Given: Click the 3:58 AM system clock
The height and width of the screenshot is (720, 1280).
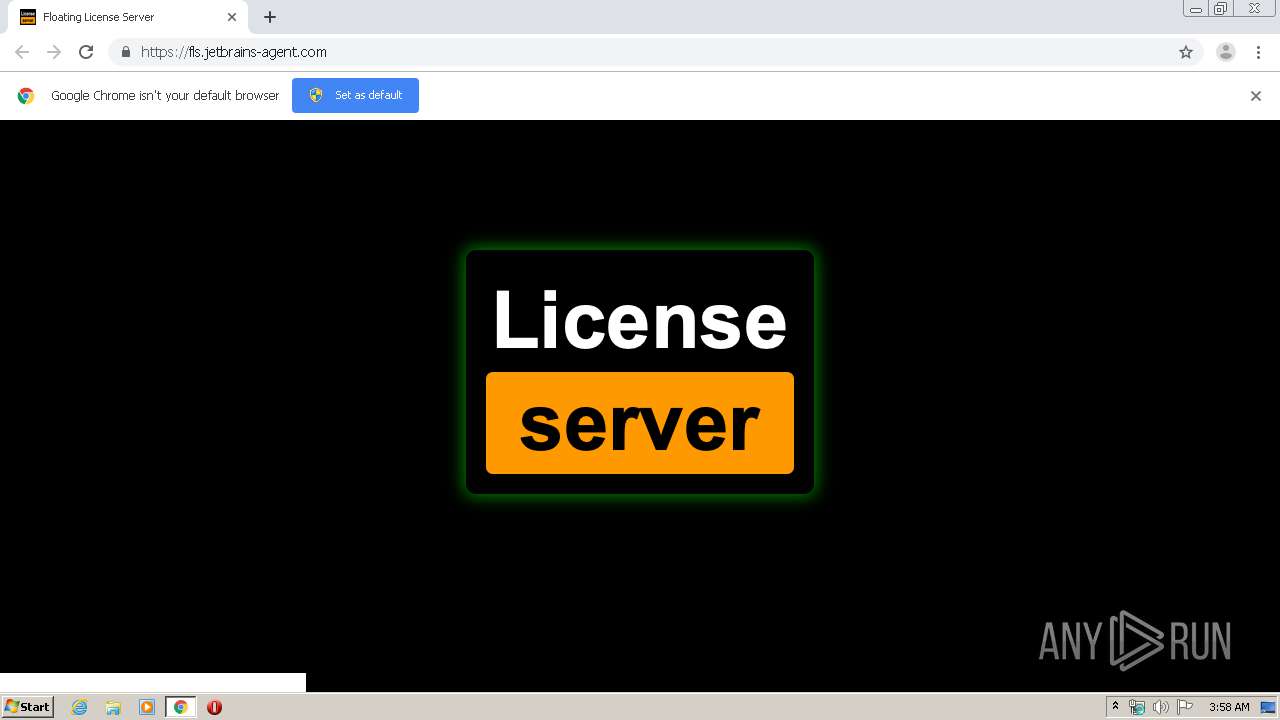Looking at the screenshot, I should coord(1229,707).
